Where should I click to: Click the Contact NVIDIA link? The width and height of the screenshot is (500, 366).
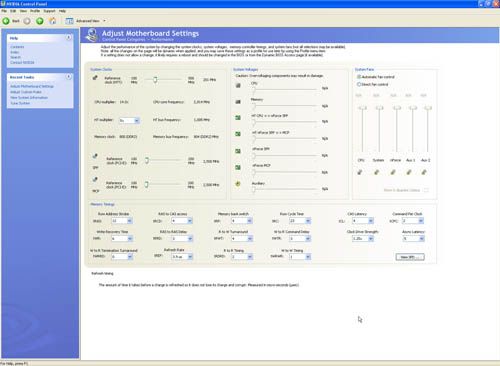pos(22,63)
